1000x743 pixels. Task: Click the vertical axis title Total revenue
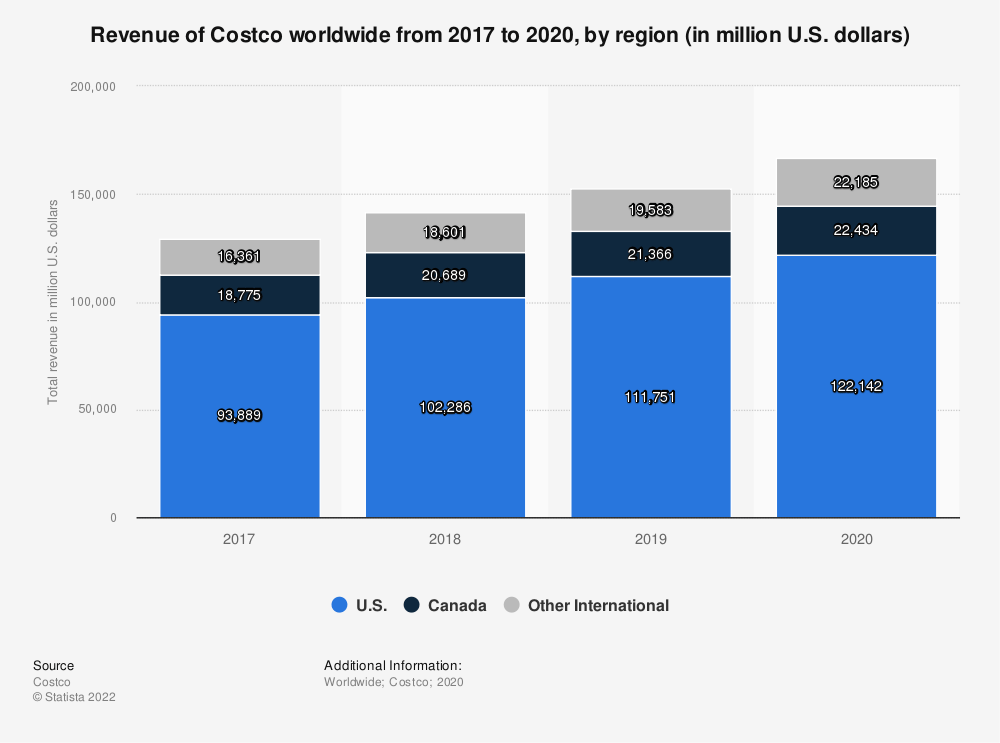pyautogui.click(x=53, y=302)
